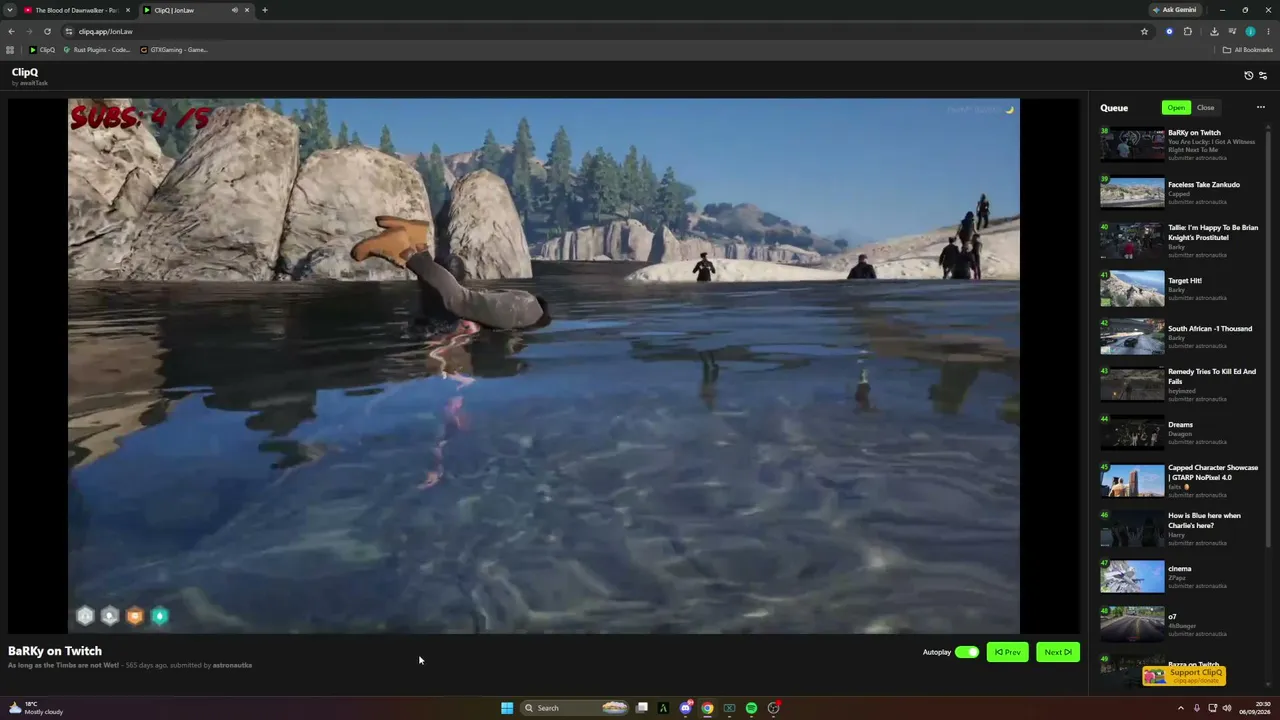Click the orange badge on the video overlay

[135, 616]
